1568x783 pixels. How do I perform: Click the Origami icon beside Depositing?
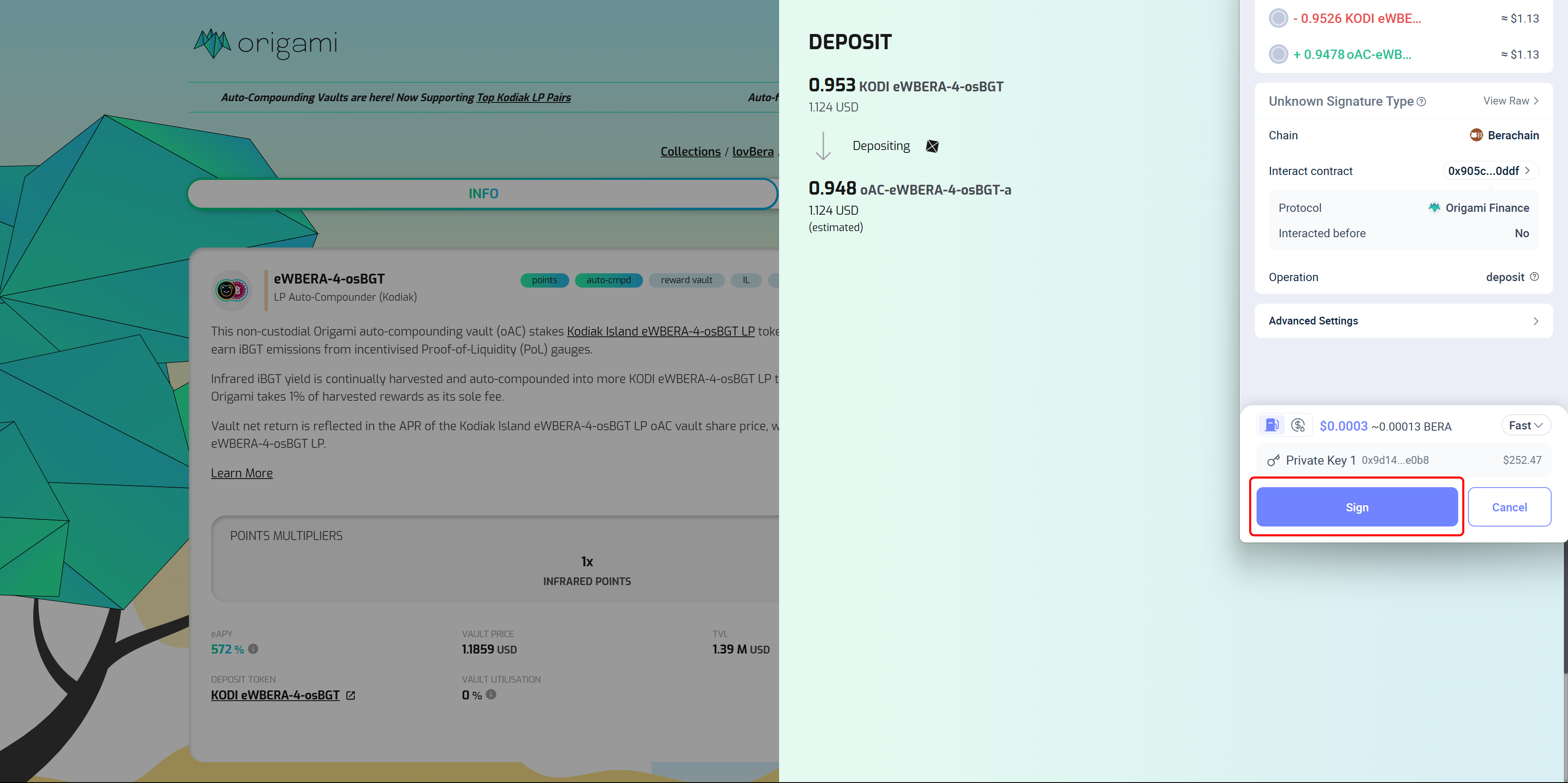point(932,146)
